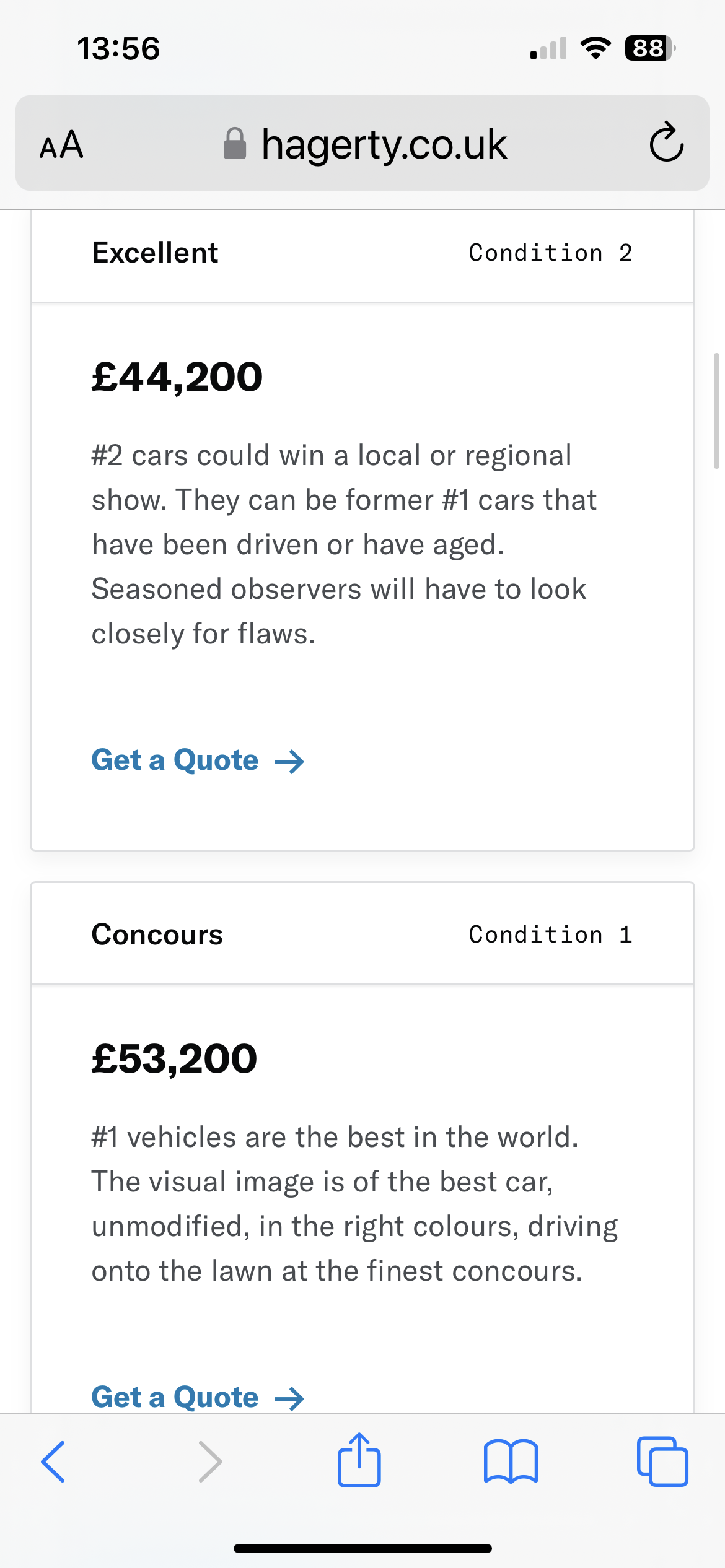
Task: Open the Bookmarks book icon
Action: click(x=511, y=1461)
